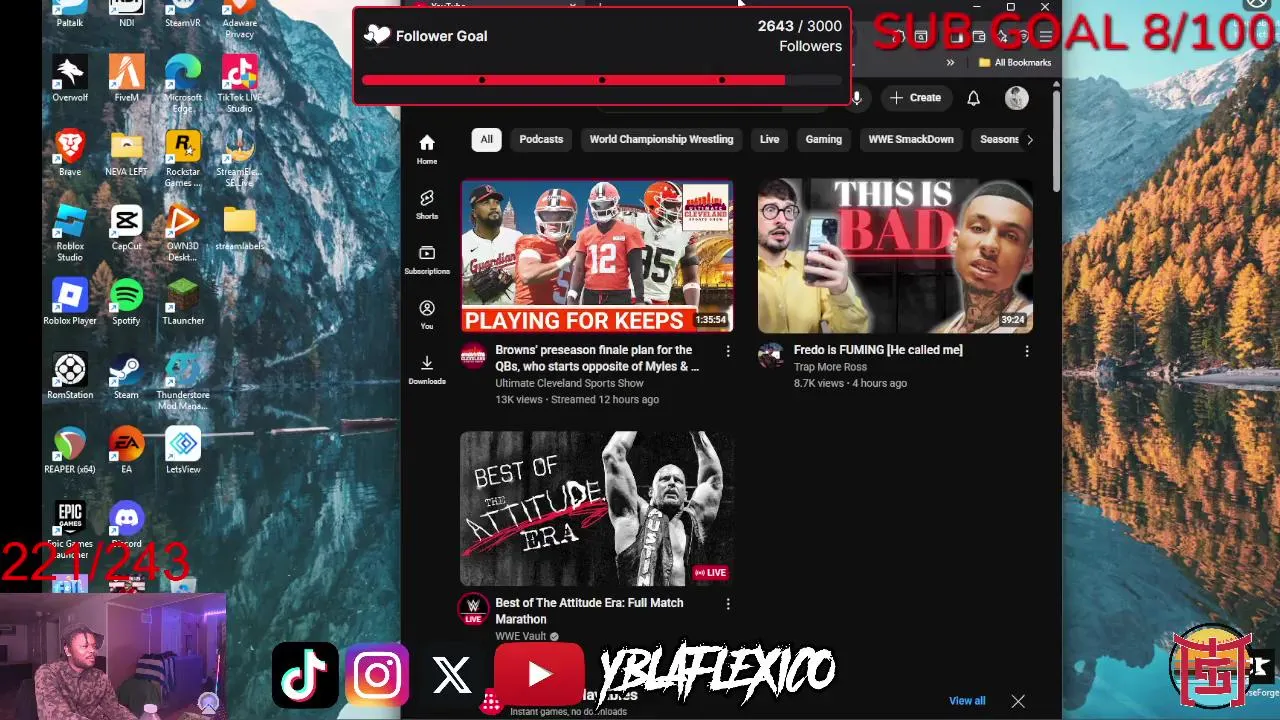
Task: Open options menu for Attitude Era video
Action: (728, 604)
